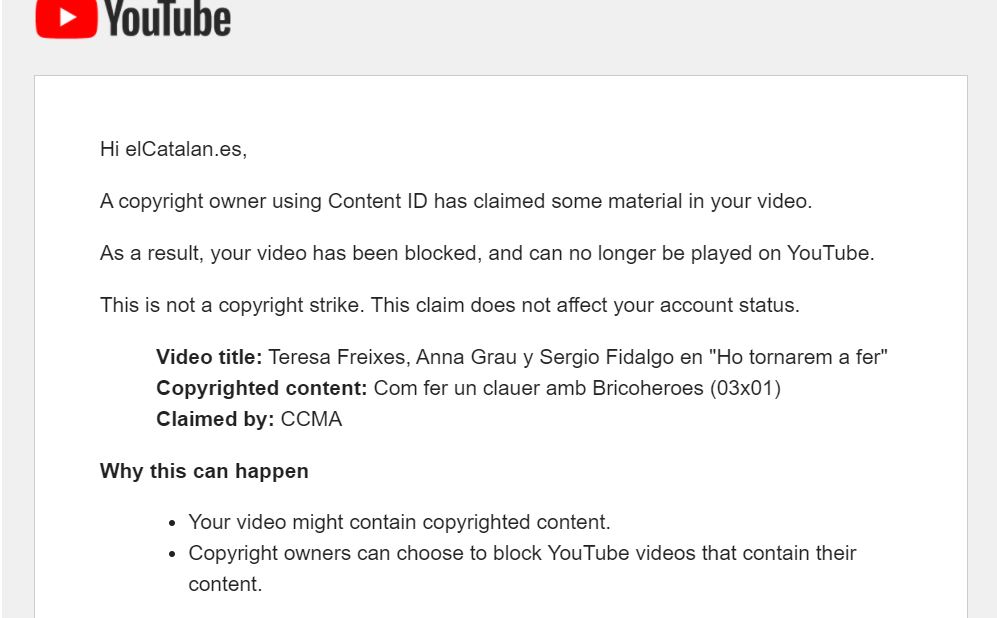
Task: Click the red YouTube play logo icon
Action: coord(66,18)
